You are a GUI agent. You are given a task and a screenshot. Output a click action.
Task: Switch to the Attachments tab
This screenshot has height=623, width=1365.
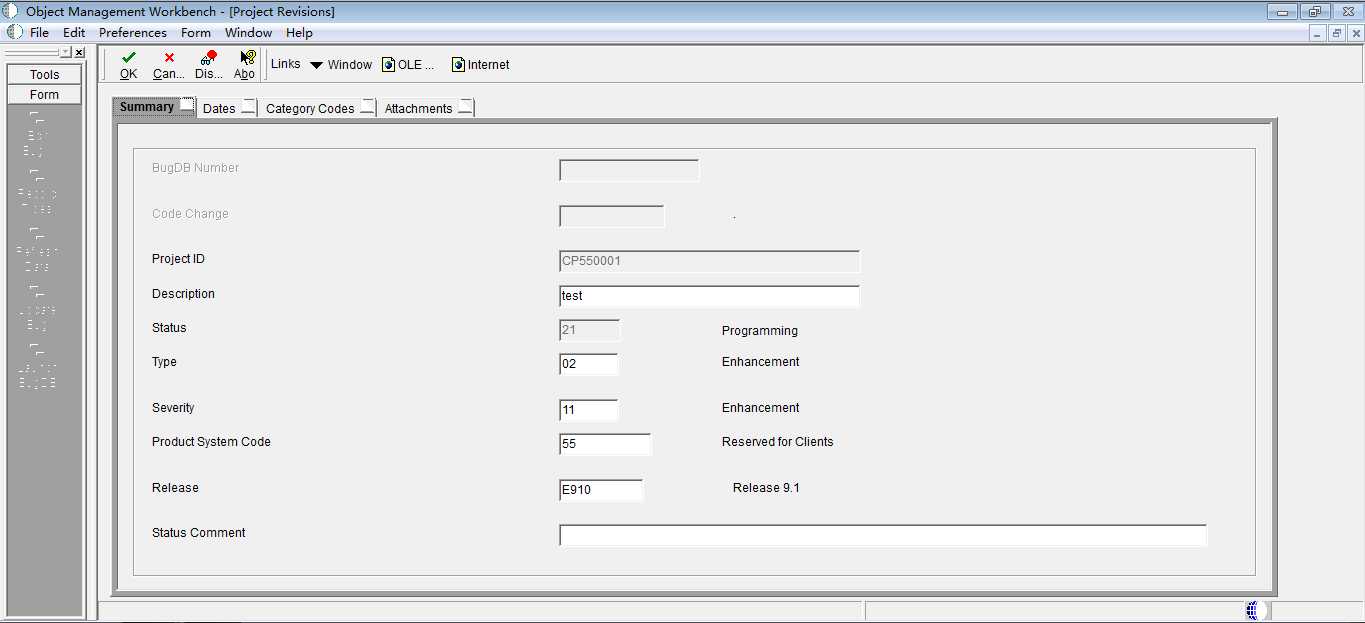pyautogui.click(x=427, y=108)
